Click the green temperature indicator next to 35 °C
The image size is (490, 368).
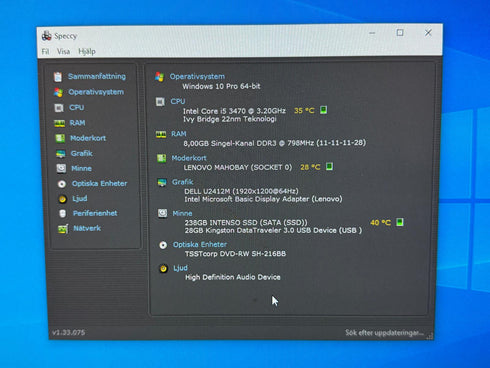(x=323, y=110)
